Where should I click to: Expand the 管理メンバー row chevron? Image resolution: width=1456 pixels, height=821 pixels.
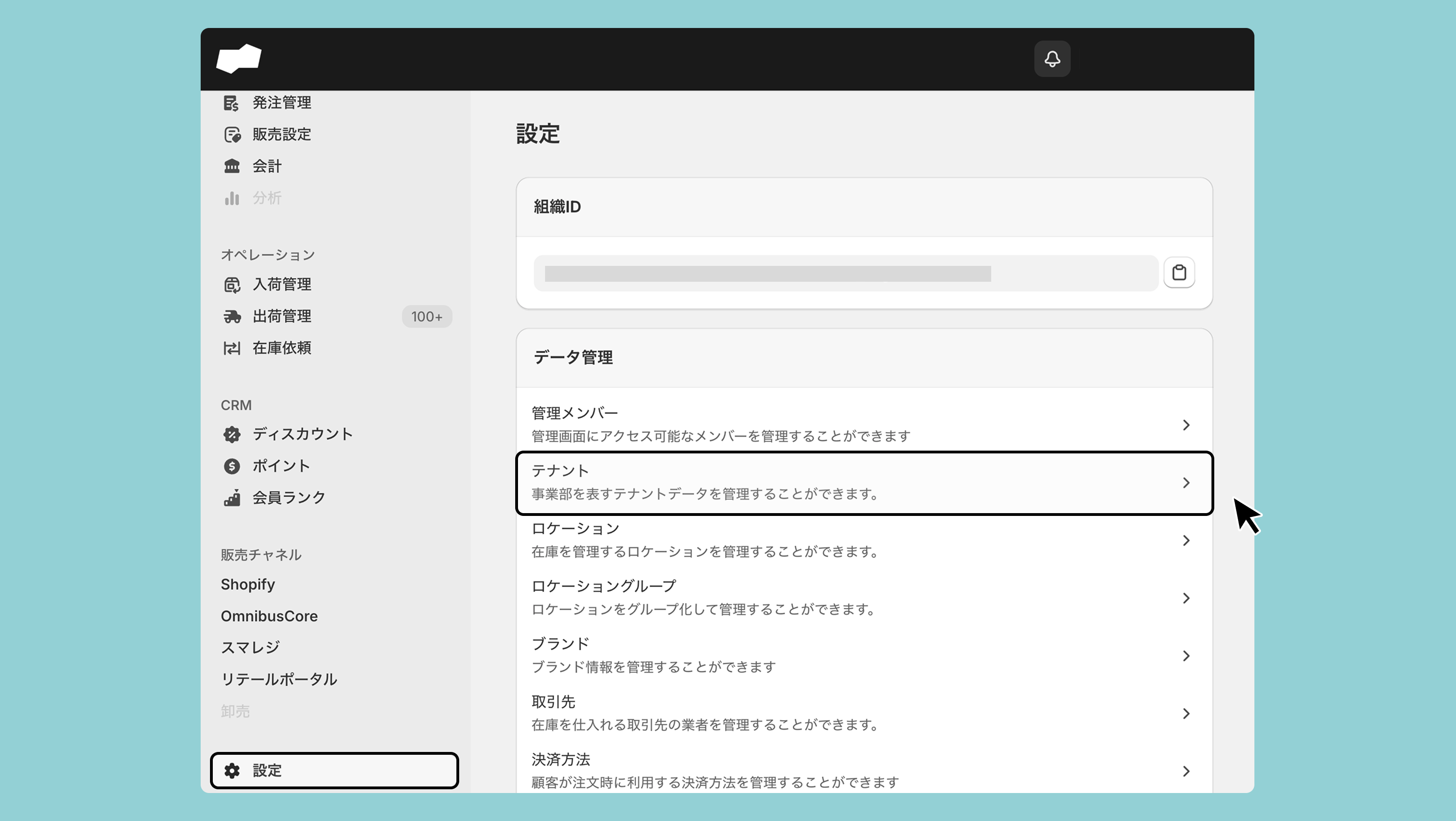[1186, 425]
